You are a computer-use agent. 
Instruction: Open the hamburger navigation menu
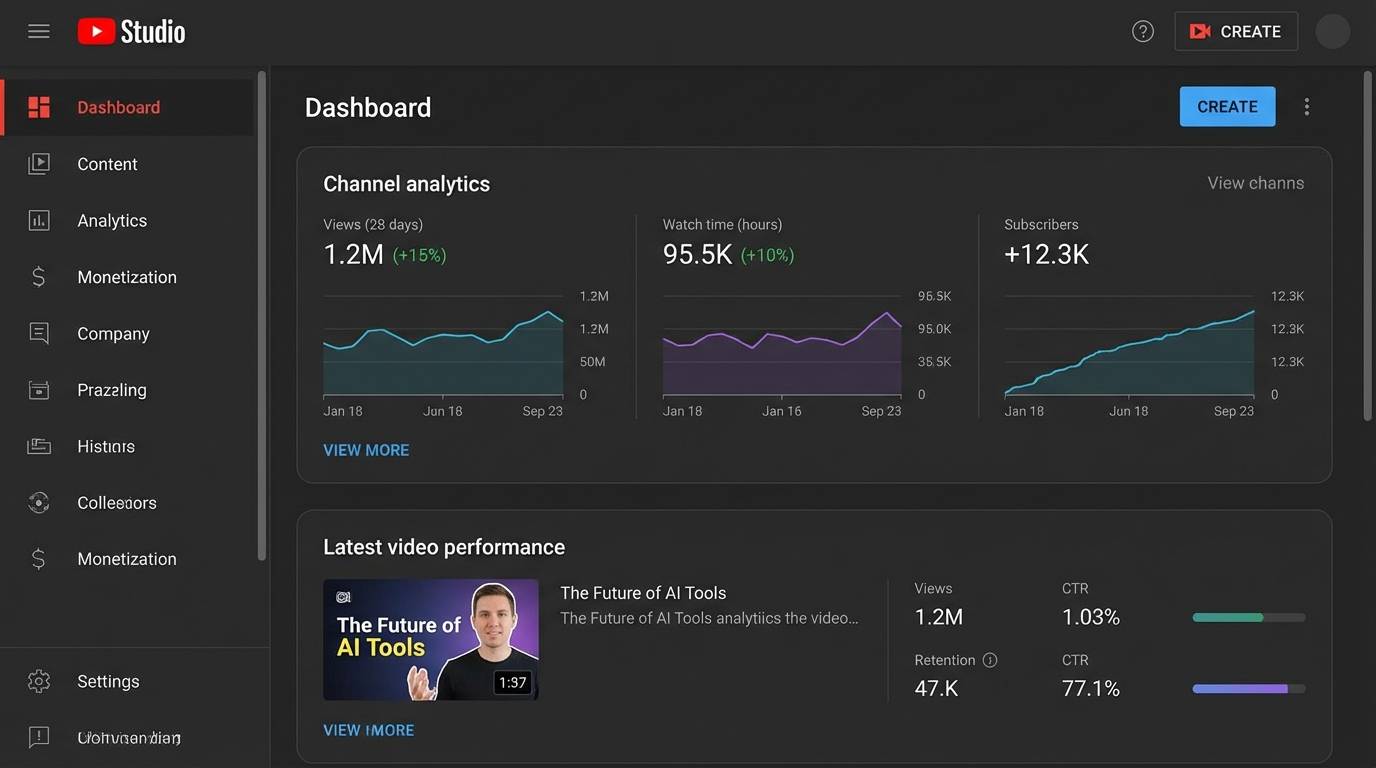[38, 30]
